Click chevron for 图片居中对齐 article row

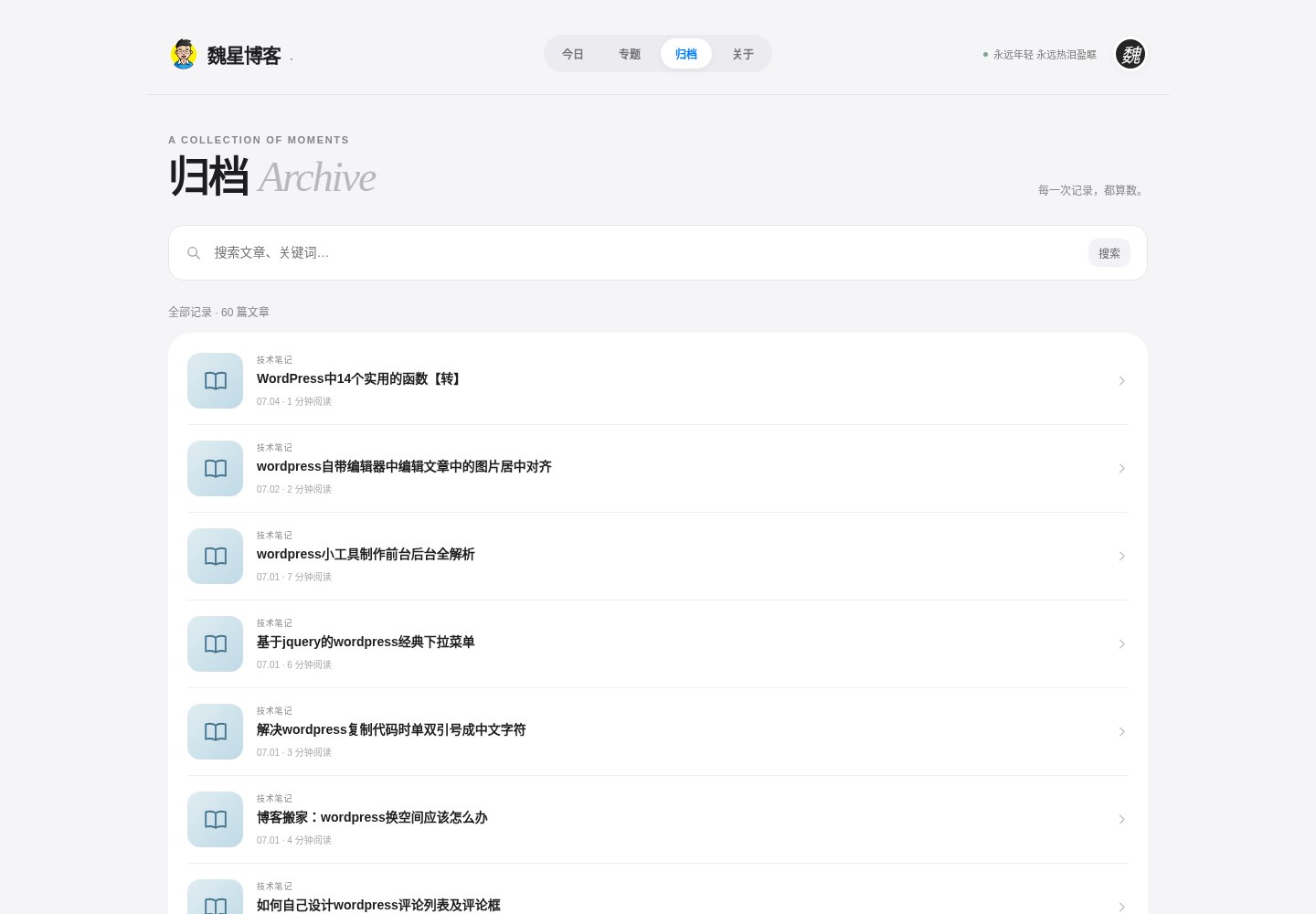click(x=1121, y=468)
